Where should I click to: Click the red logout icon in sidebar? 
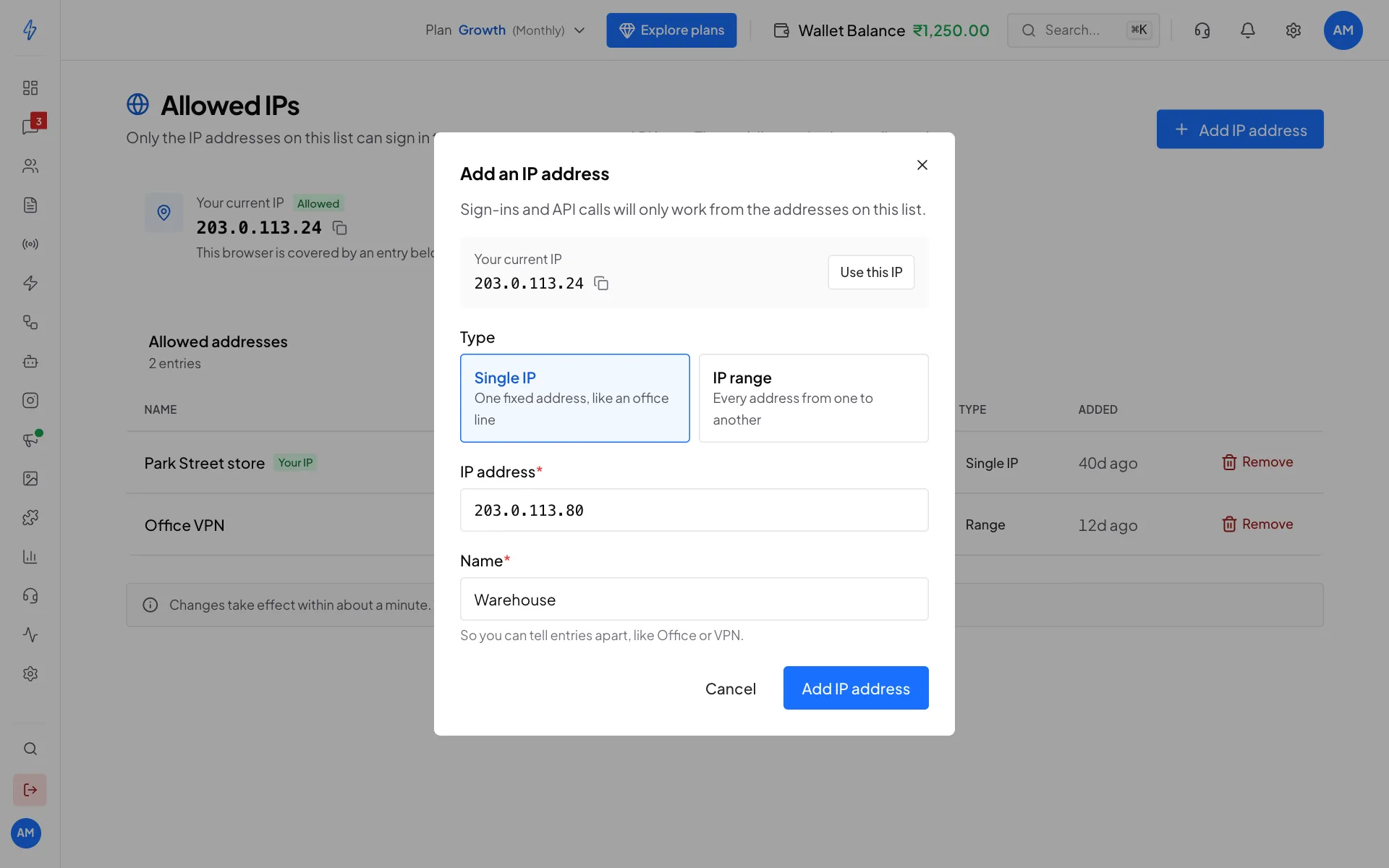pyautogui.click(x=30, y=790)
